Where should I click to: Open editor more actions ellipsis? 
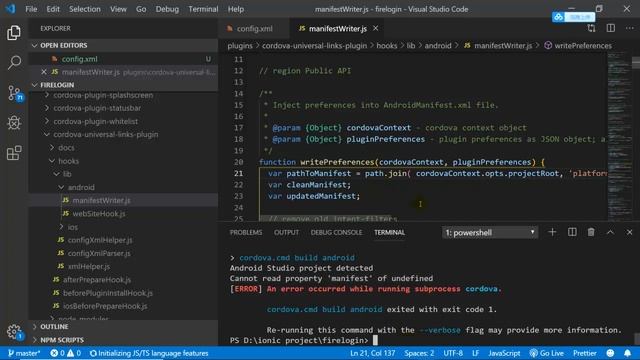tap(629, 28)
